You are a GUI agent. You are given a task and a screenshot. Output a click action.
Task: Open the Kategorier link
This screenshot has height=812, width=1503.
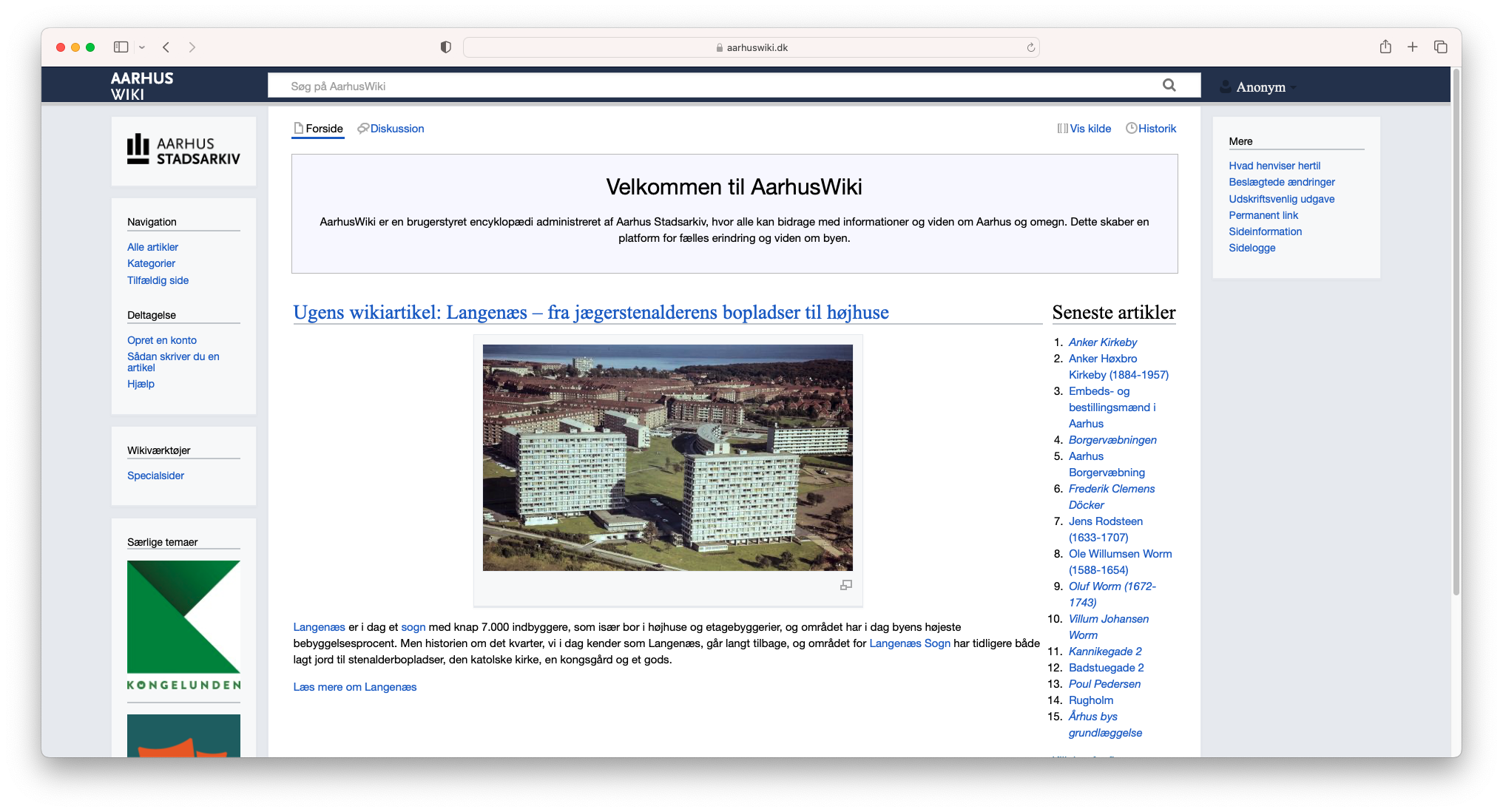[x=151, y=263]
